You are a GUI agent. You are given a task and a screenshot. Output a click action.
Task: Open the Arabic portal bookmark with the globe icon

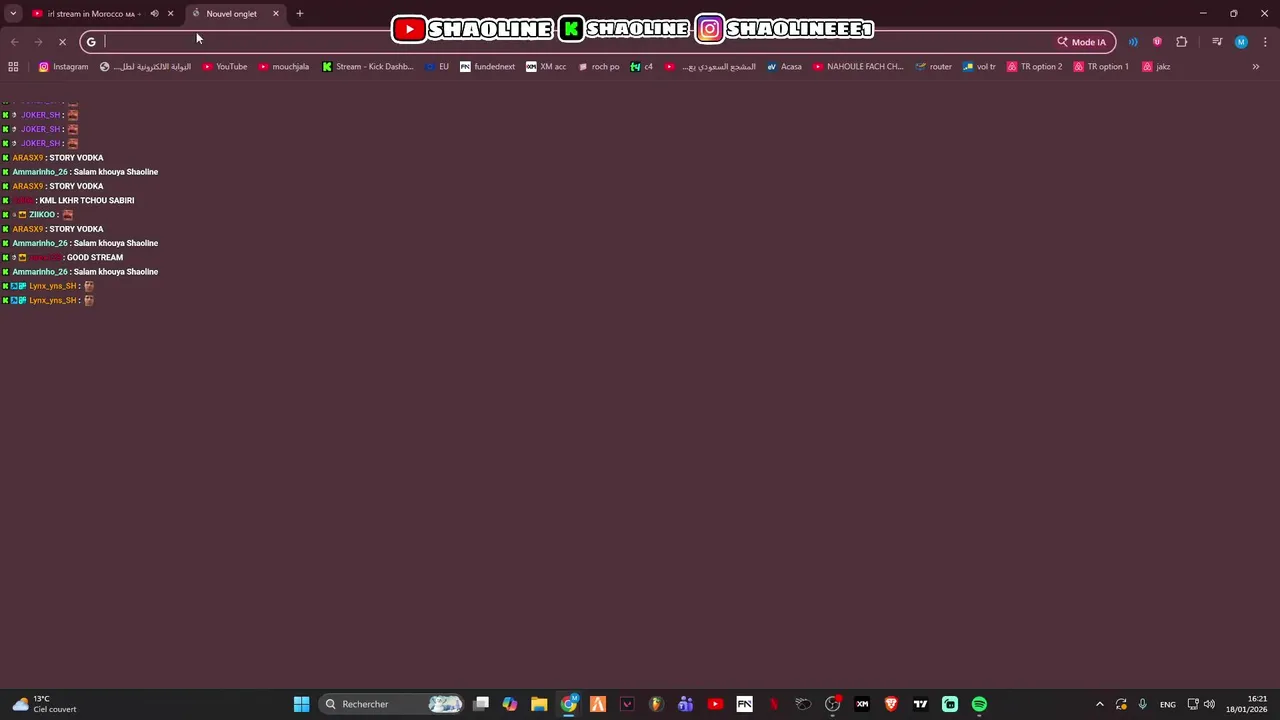point(145,67)
